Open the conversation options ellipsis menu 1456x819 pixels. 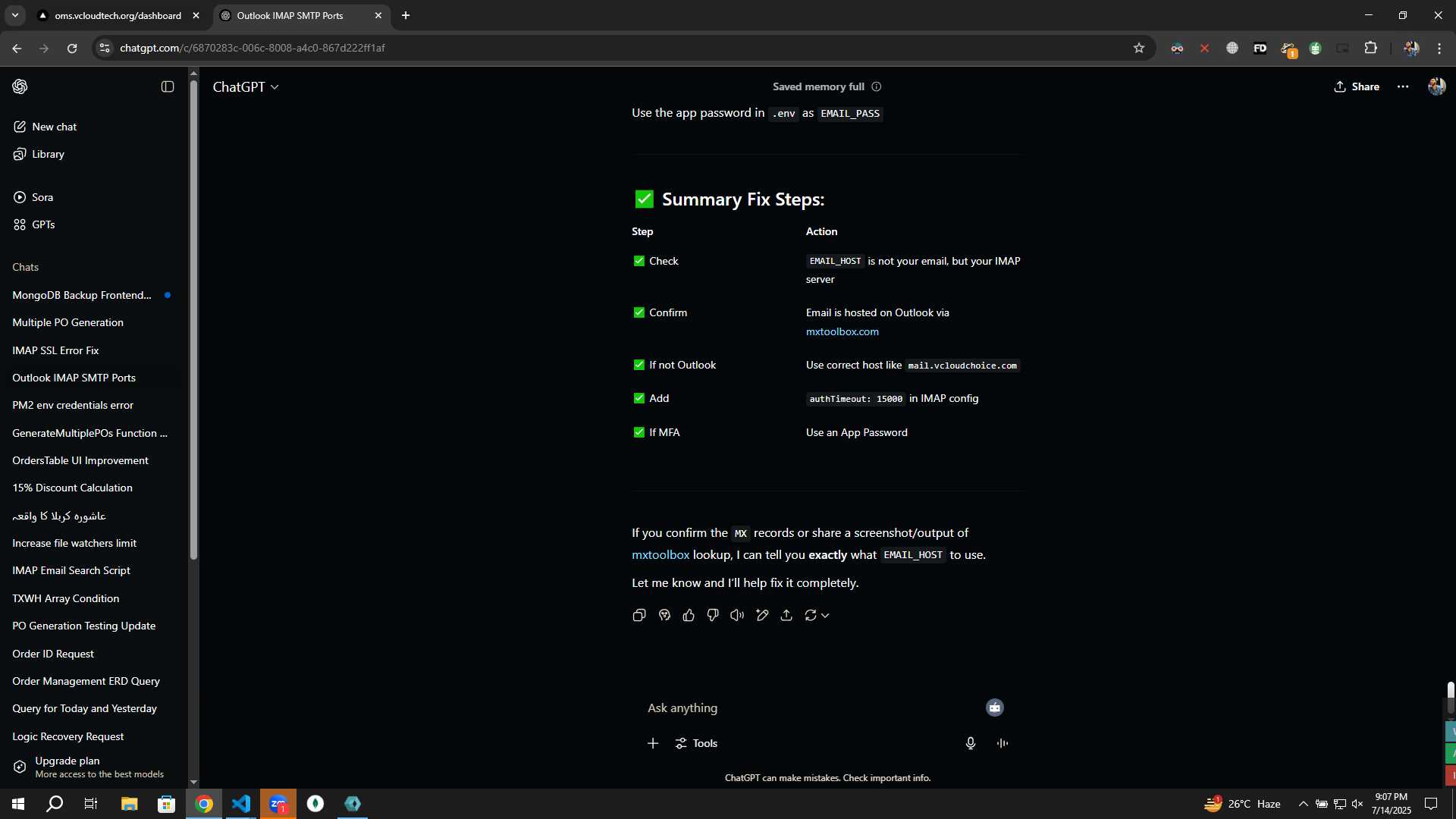(x=1403, y=86)
